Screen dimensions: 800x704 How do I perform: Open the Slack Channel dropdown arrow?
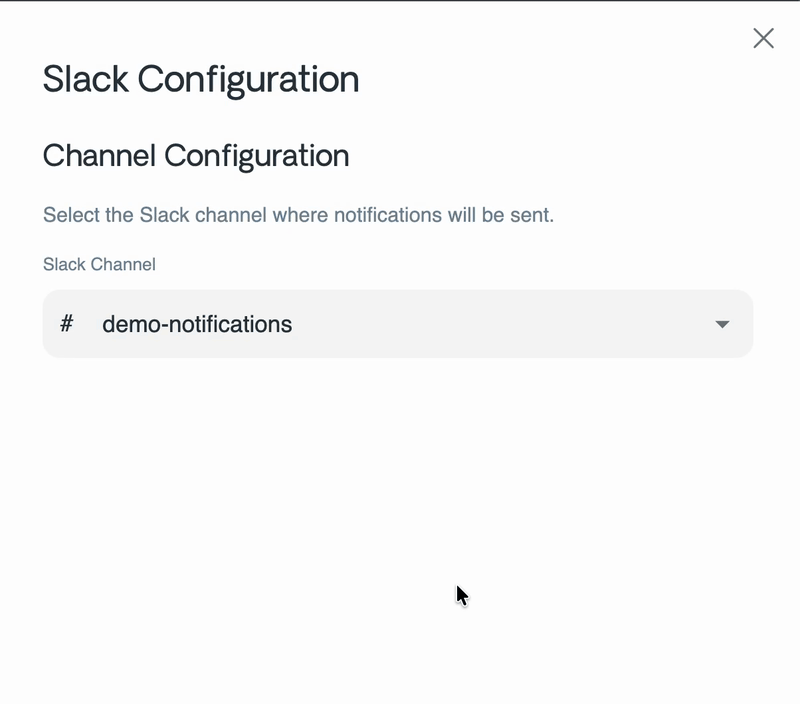(x=722, y=324)
